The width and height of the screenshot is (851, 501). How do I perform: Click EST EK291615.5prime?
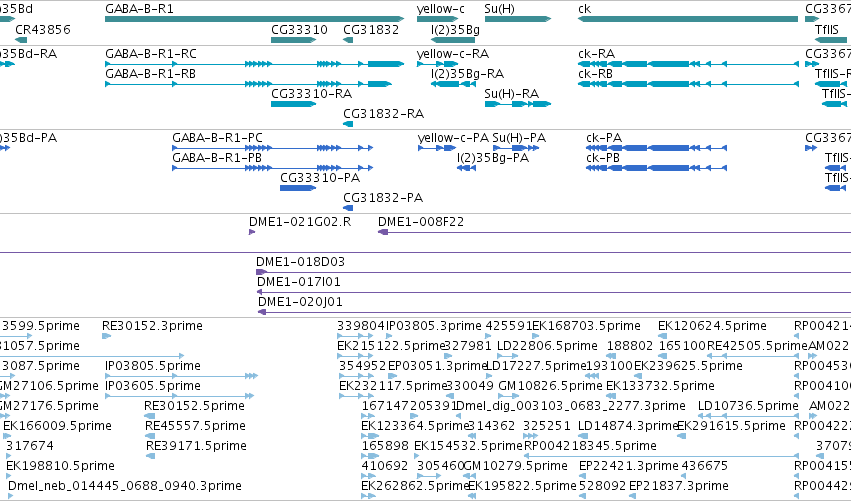[x=731, y=426]
